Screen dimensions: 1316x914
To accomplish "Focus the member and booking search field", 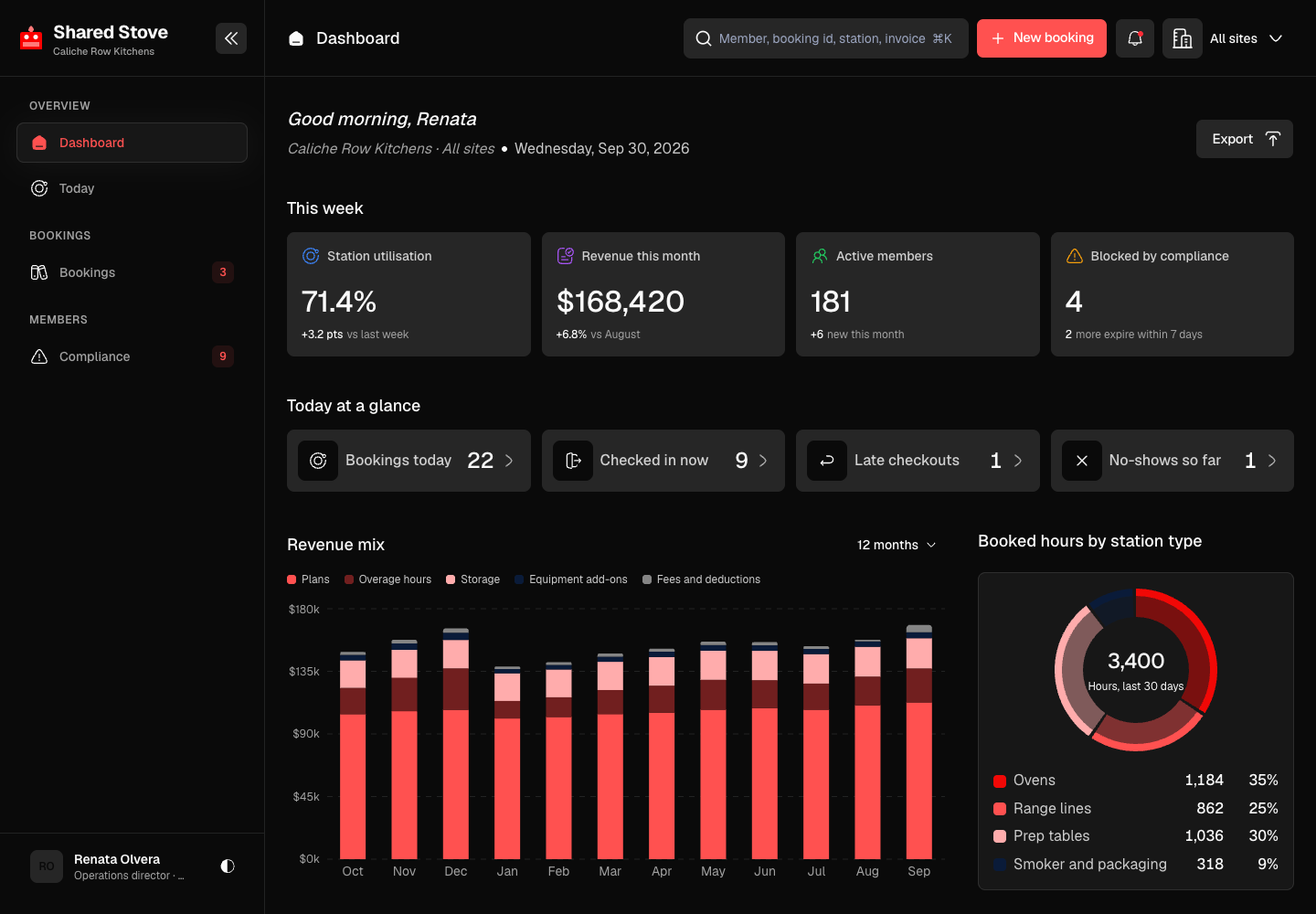I will 826,38.
